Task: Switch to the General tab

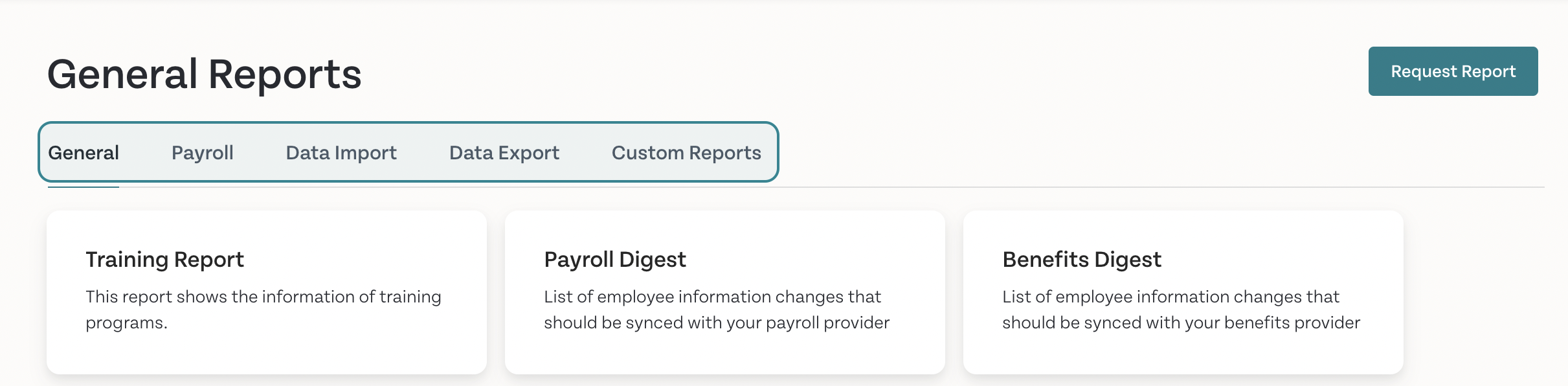Action: point(84,153)
